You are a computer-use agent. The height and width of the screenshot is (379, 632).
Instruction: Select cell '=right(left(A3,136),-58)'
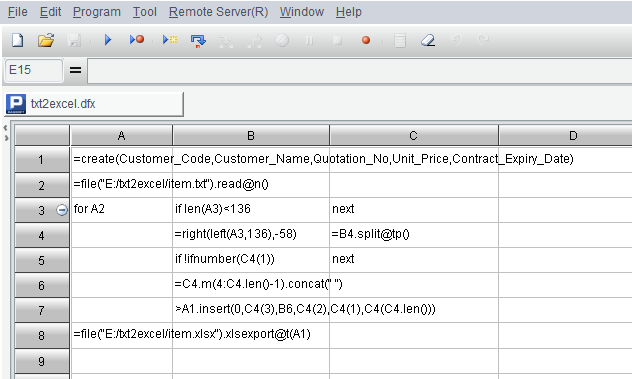coord(251,235)
